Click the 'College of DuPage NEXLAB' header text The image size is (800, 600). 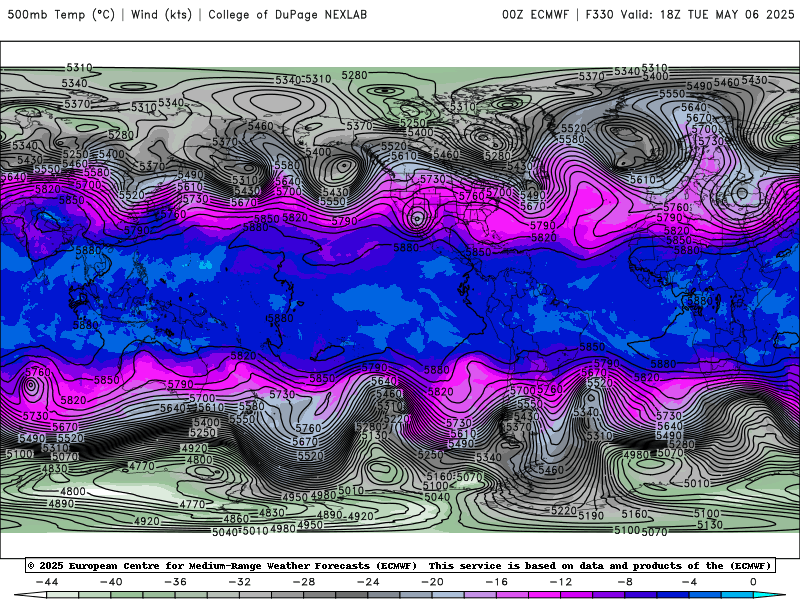287,15
